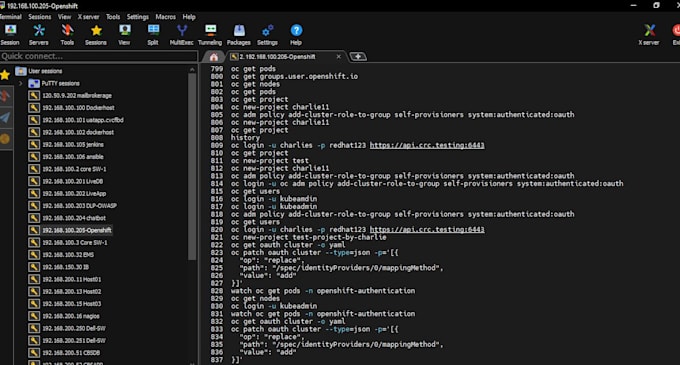Click the scroll-up arrow of the session list
Image resolution: width=680 pixels, height=365 pixels.
click(x=192, y=69)
